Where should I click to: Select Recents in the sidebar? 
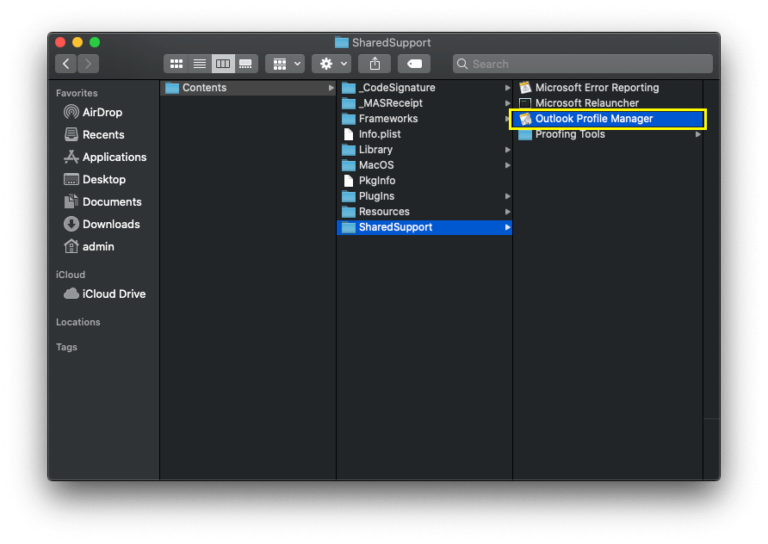[x=103, y=135]
